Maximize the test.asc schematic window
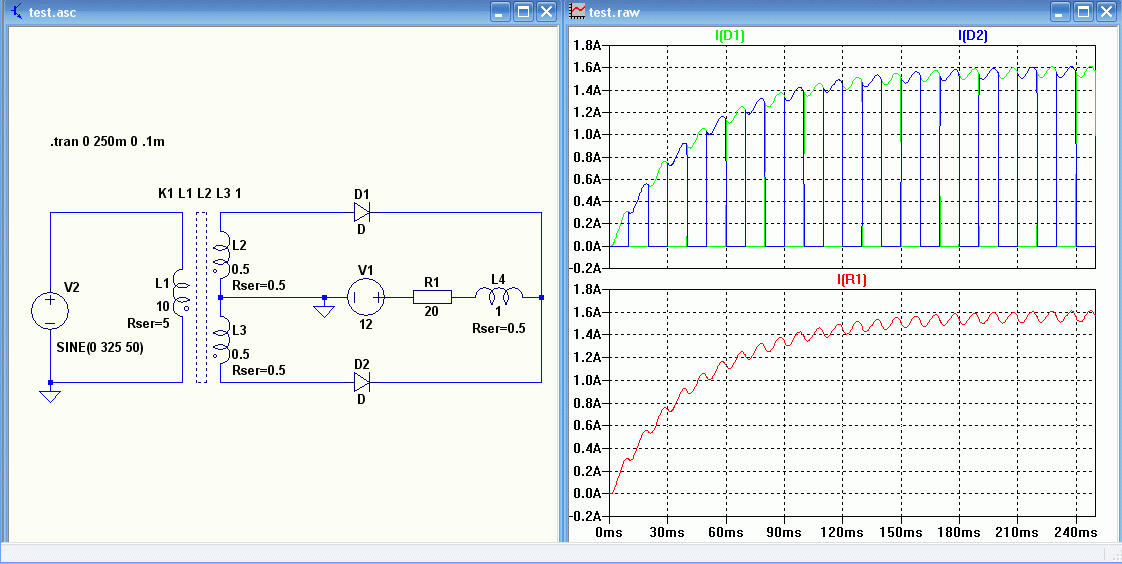The height and width of the screenshot is (564, 1122). coord(524,11)
